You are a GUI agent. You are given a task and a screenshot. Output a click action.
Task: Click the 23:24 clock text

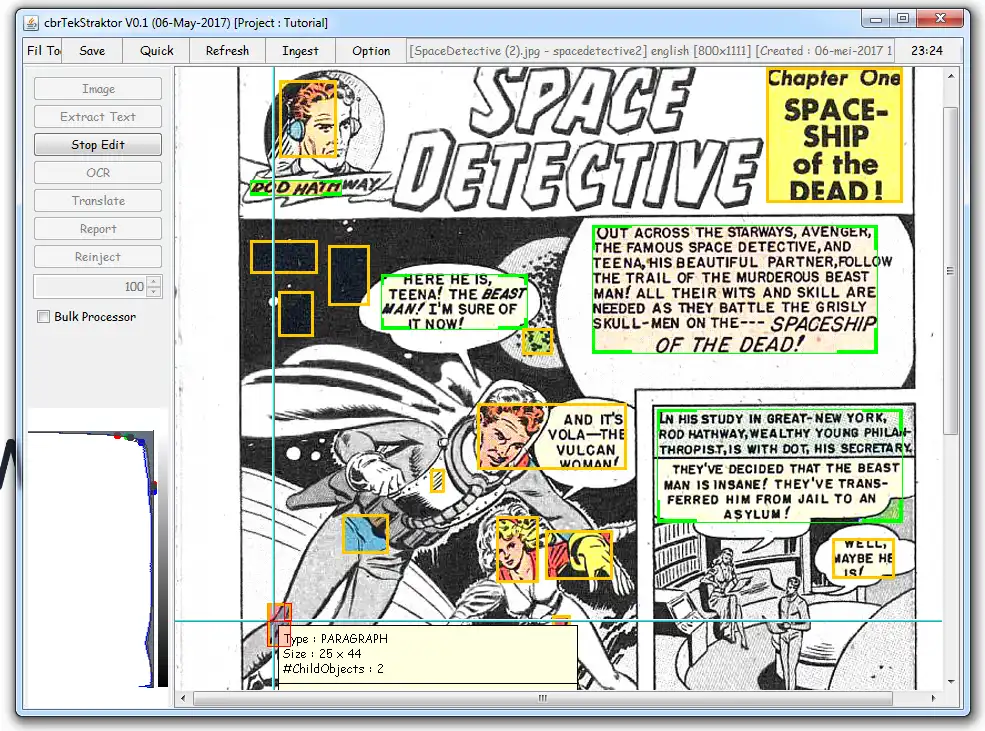click(x=927, y=51)
